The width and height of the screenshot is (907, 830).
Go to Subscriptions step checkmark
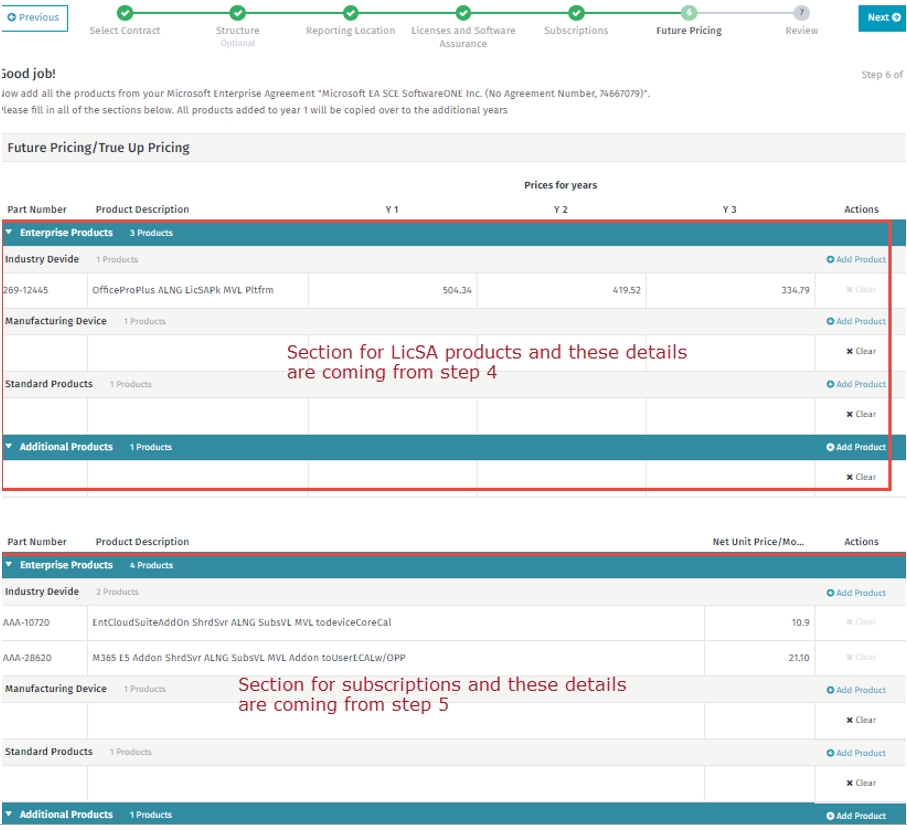click(x=576, y=13)
